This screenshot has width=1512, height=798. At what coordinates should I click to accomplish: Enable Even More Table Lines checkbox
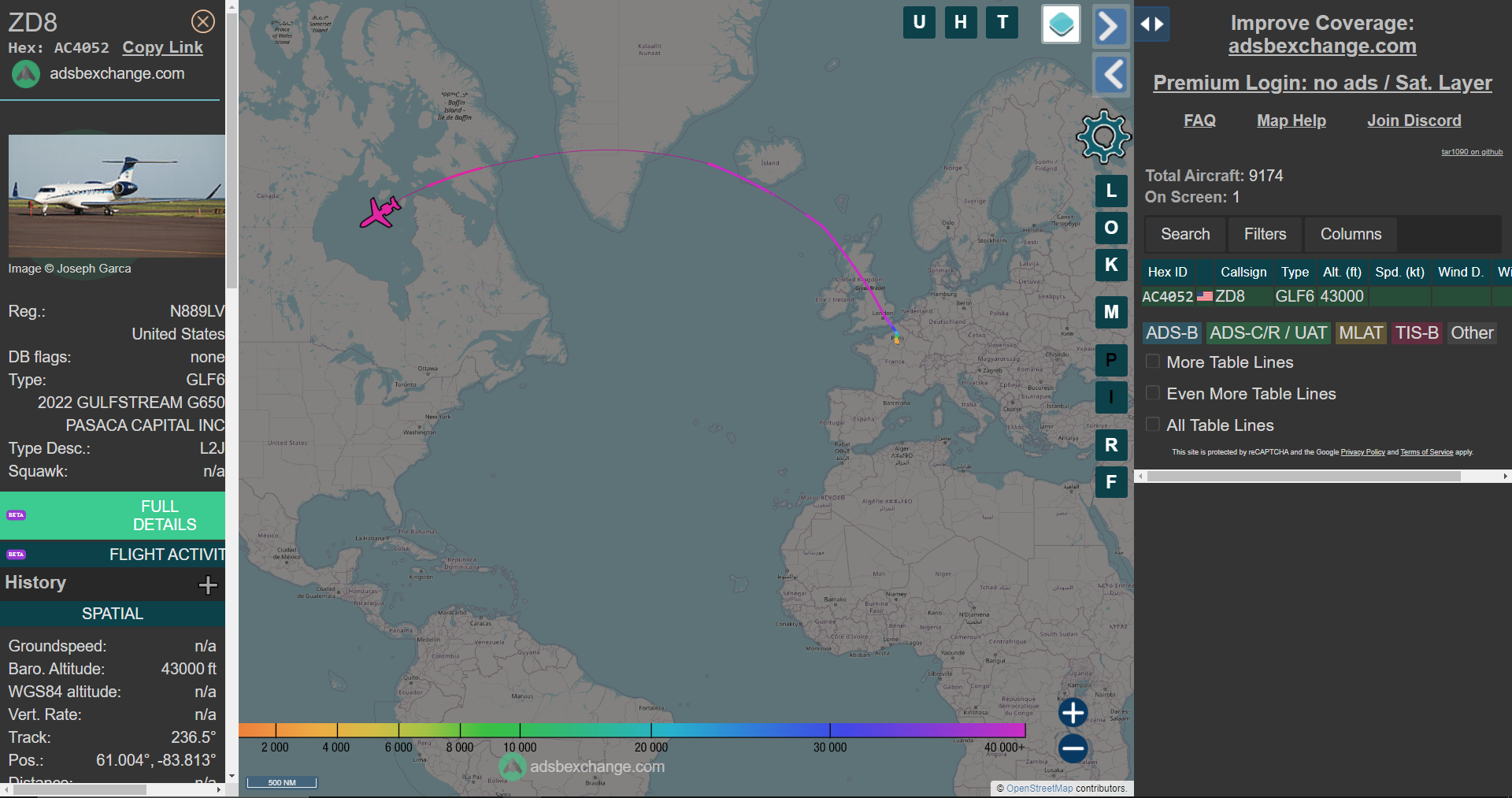point(1153,393)
